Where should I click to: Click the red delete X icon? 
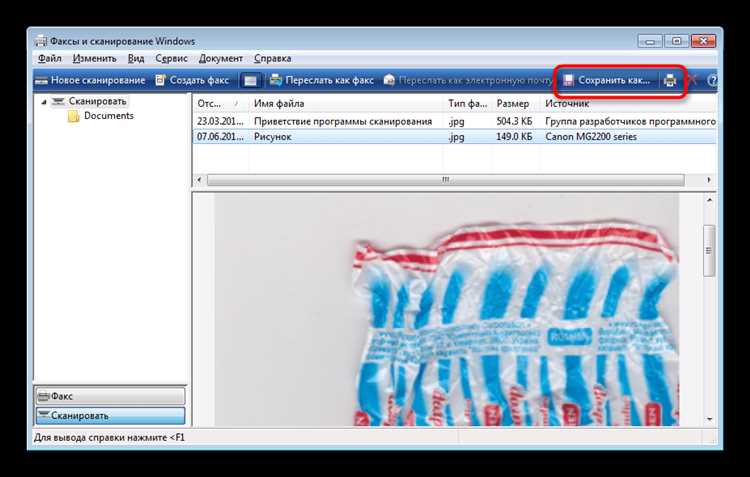pyautogui.click(x=692, y=80)
